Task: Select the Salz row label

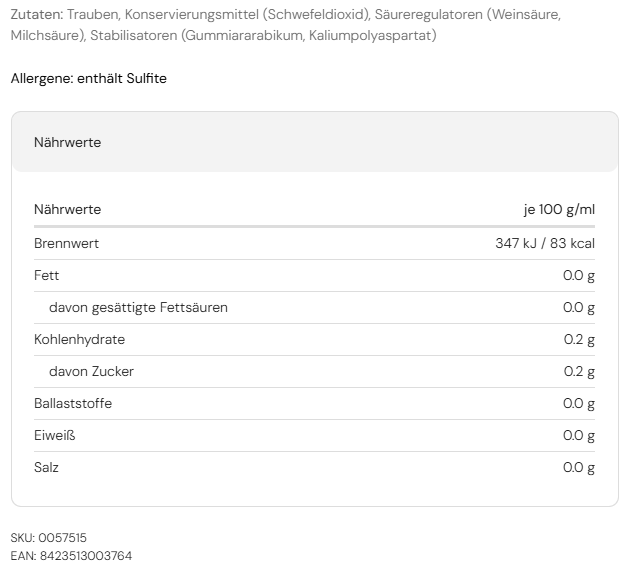Action: (x=46, y=467)
